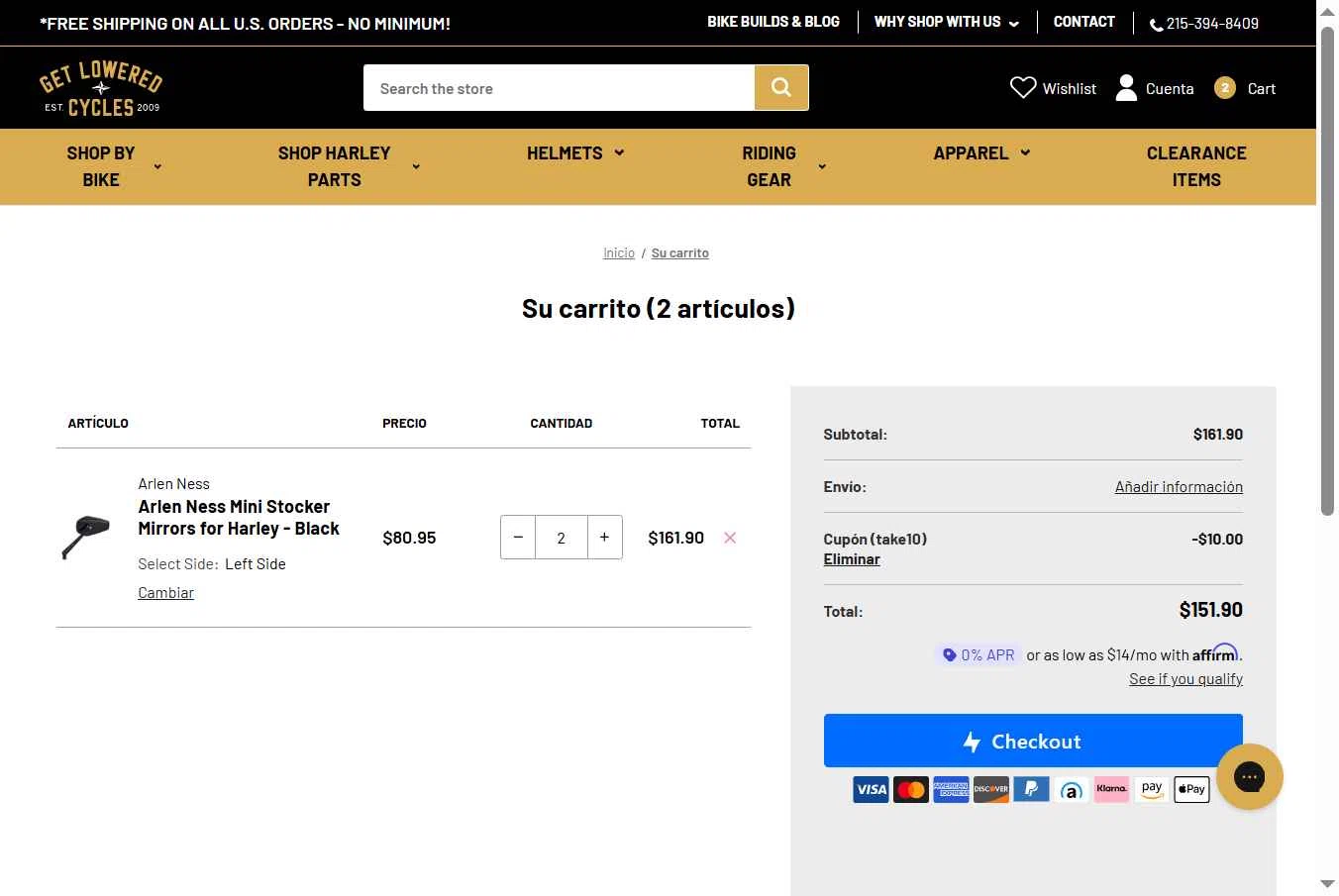The image size is (1339, 896).
Task: Click the blue Checkout button
Action: (x=1033, y=741)
